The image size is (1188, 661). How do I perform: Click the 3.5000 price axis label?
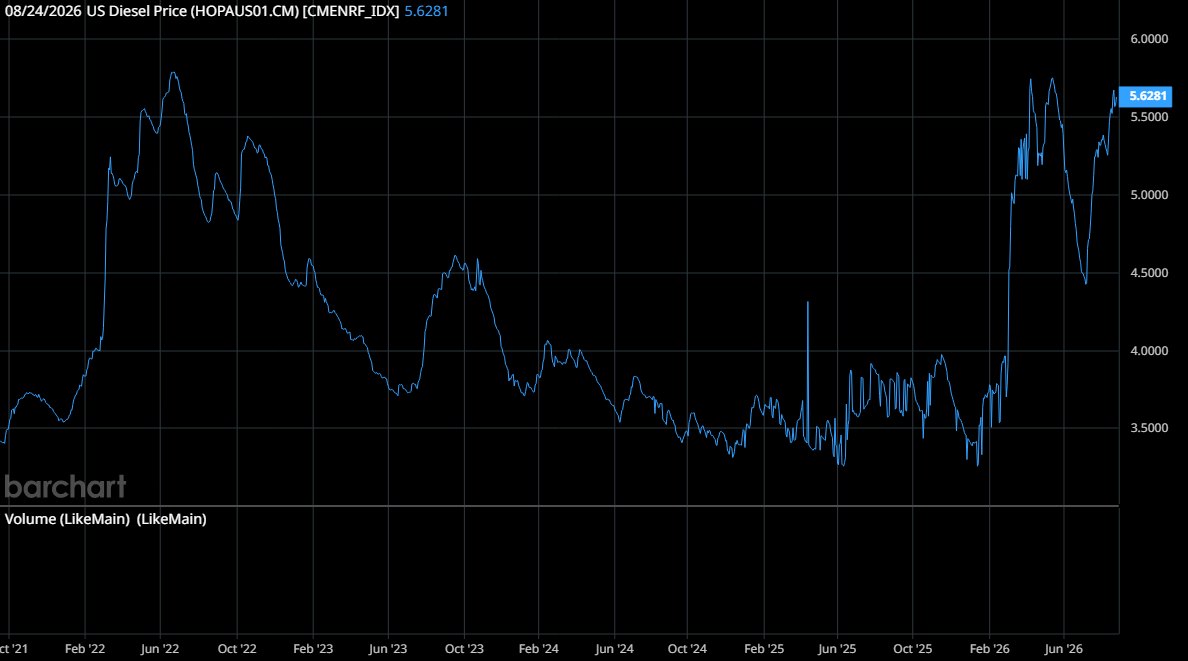click(x=1149, y=428)
